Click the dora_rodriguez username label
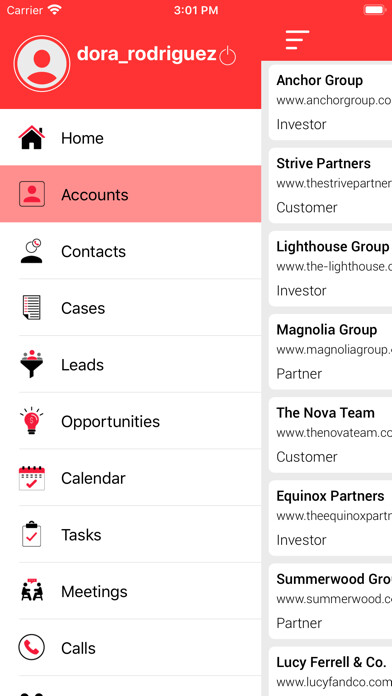The height and width of the screenshot is (696, 392). [x=147, y=54]
